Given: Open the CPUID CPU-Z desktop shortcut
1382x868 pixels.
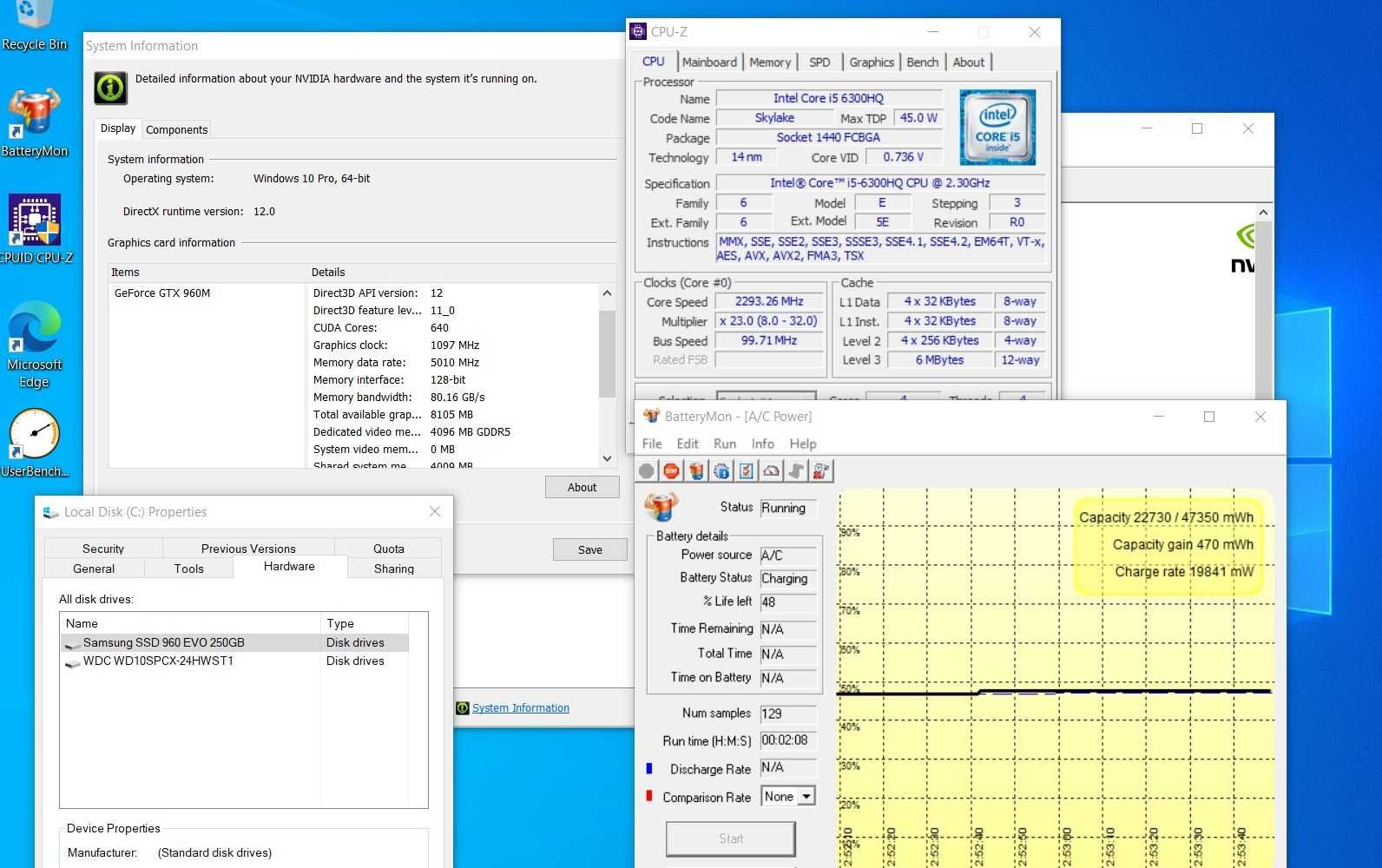Looking at the screenshot, I should point(35,228).
